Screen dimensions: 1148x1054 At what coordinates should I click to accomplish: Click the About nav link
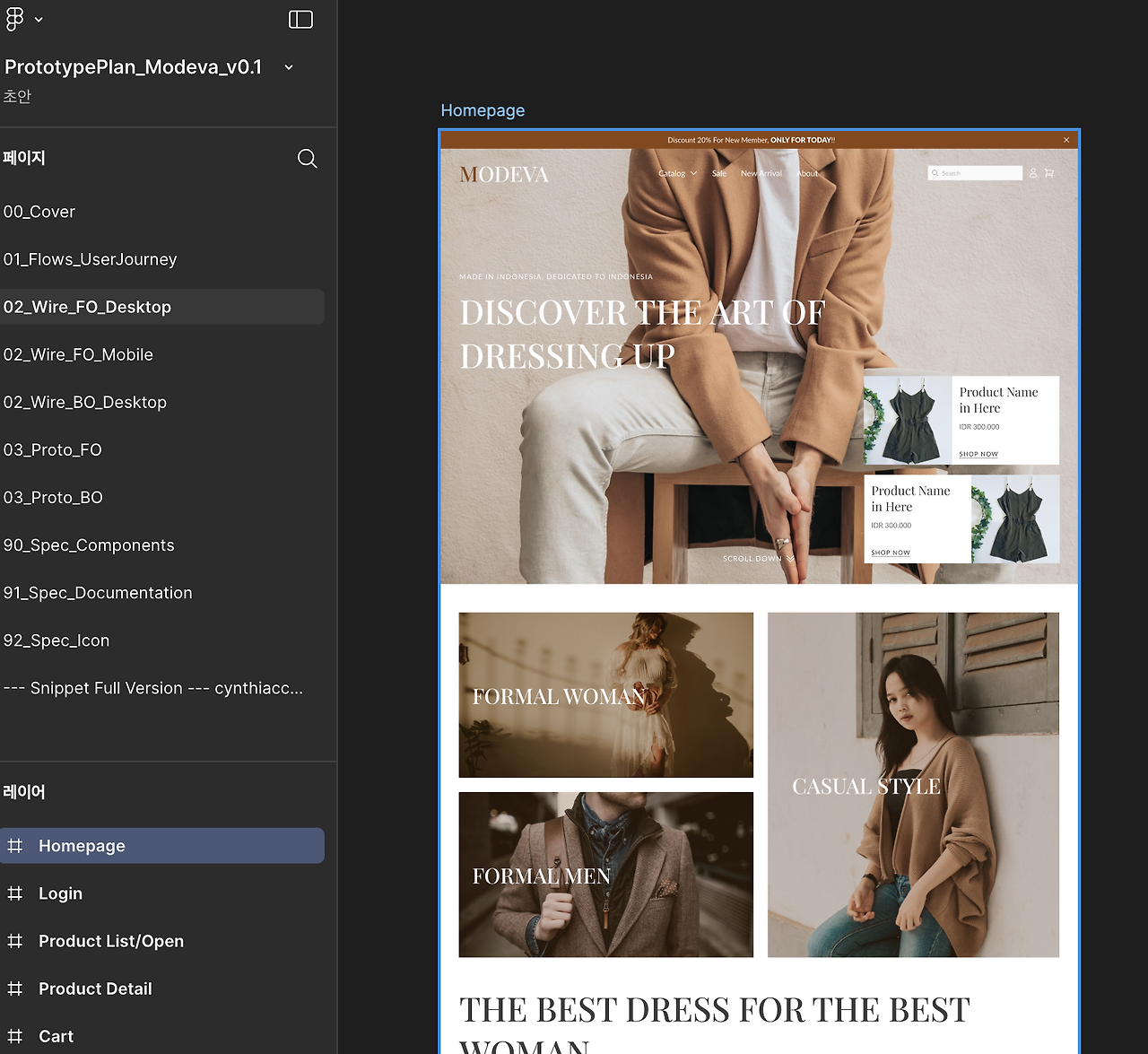[x=807, y=173]
